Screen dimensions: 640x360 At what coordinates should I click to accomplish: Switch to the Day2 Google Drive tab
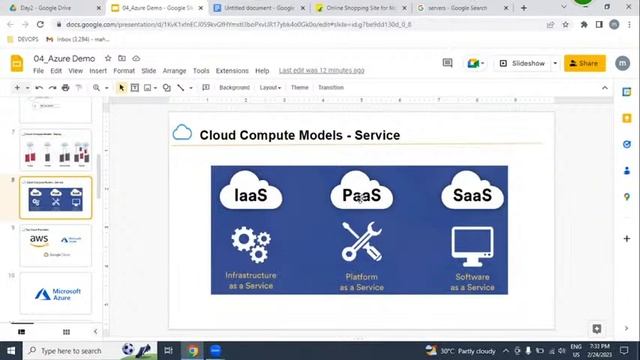pyautogui.click(x=56, y=8)
